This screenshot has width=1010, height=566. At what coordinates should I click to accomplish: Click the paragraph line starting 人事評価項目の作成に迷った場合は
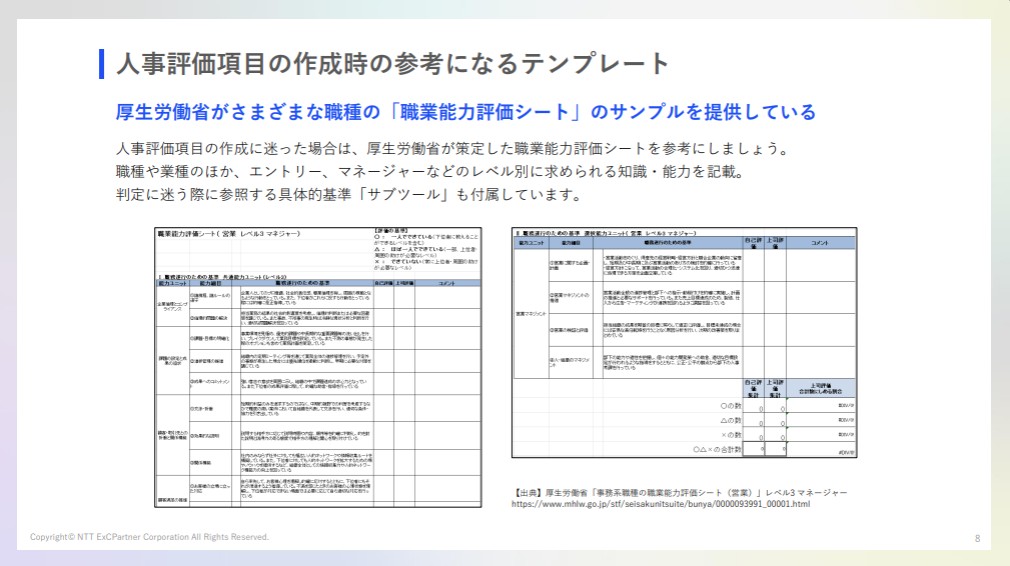[453, 149]
